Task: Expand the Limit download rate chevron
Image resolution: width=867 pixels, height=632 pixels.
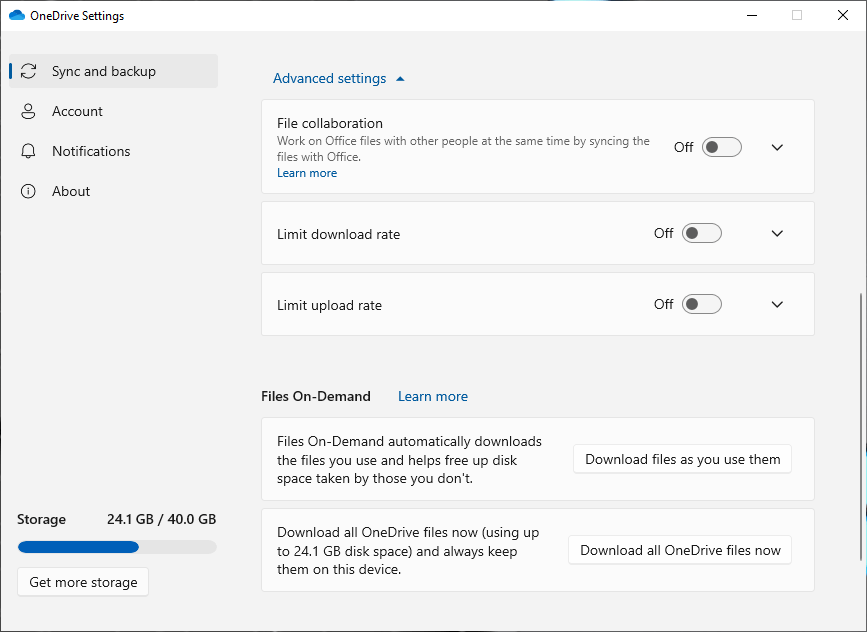Action: tap(777, 233)
